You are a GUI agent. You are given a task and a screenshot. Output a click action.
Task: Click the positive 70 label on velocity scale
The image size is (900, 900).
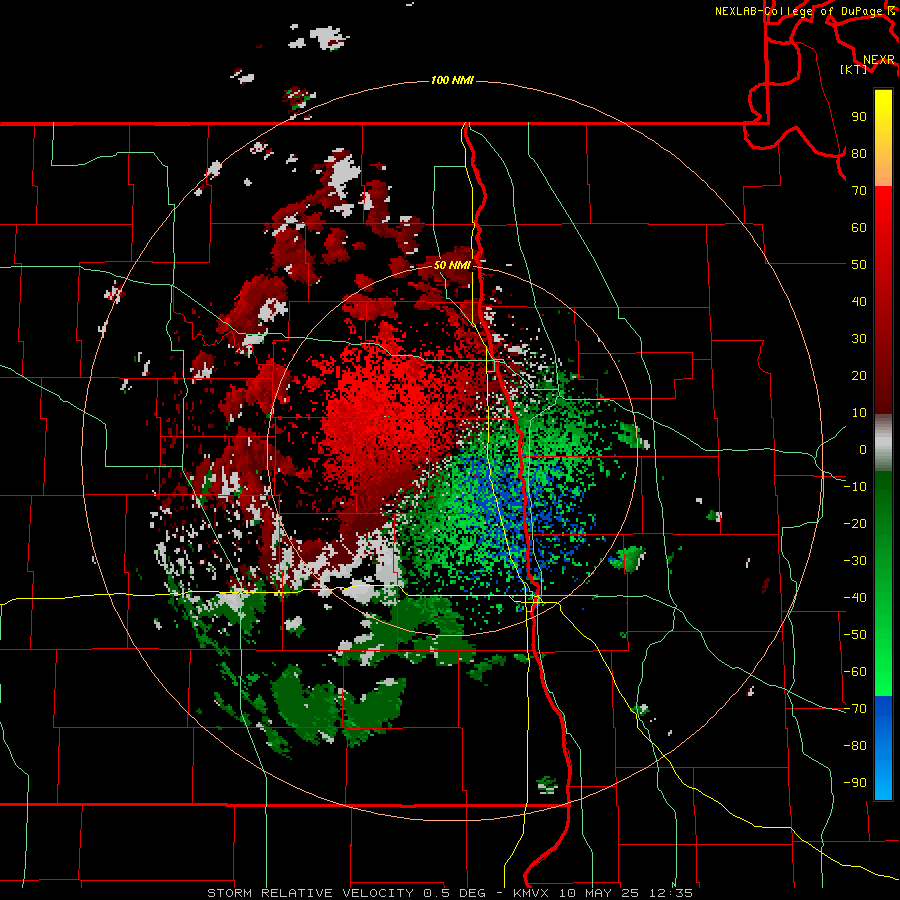tap(859, 191)
